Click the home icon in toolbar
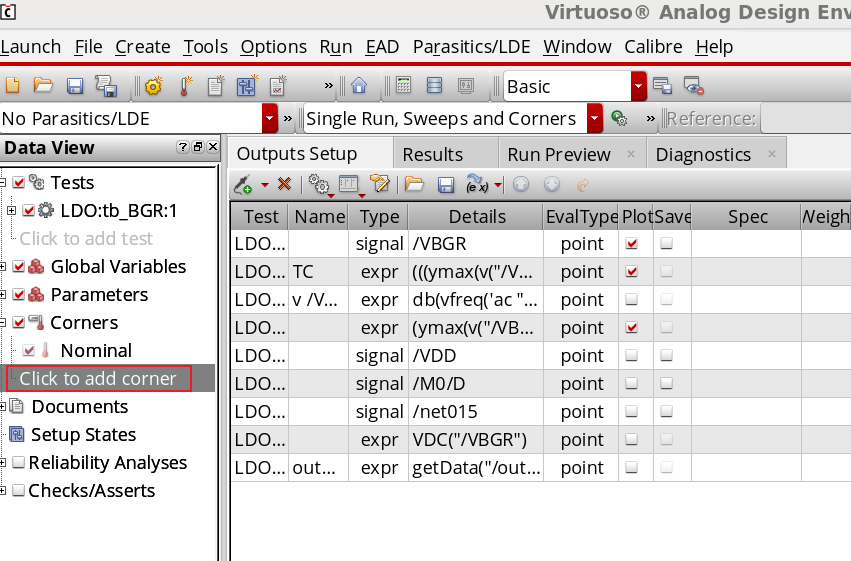Image resolution: width=851 pixels, height=561 pixels. tap(359, 86)
